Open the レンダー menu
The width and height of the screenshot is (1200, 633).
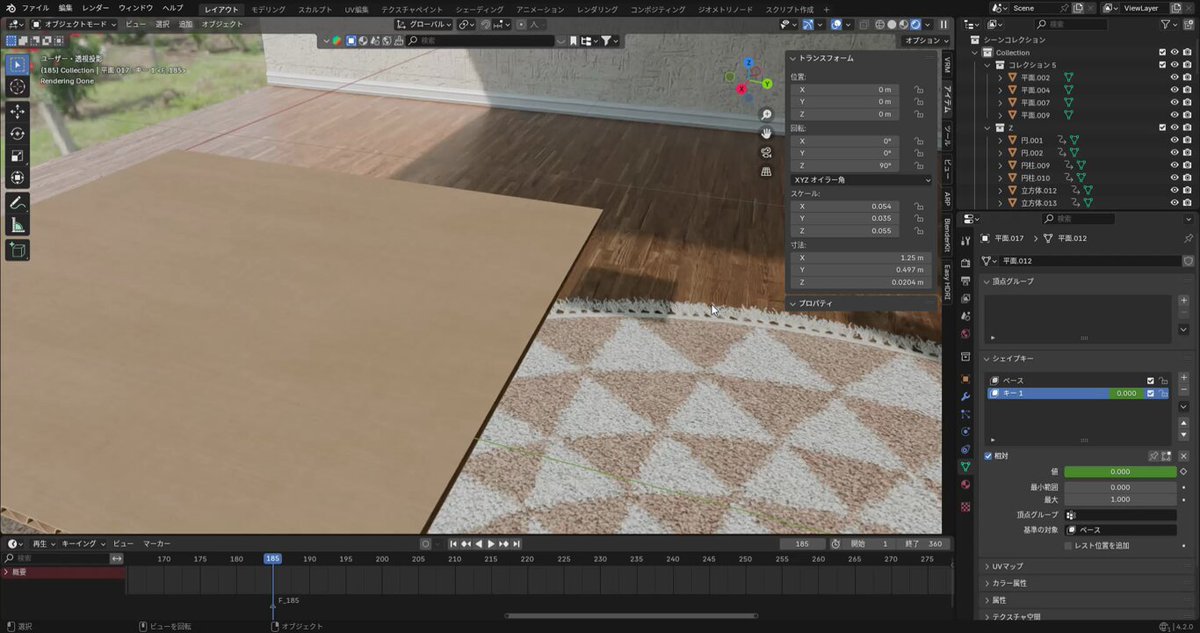pos(96,8)
